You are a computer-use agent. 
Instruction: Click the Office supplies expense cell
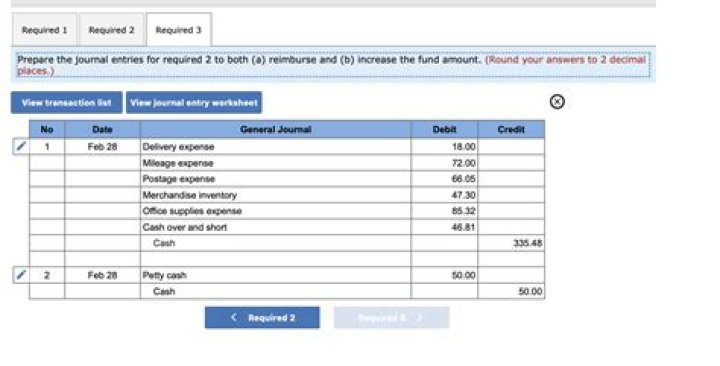tap(276, 211)
